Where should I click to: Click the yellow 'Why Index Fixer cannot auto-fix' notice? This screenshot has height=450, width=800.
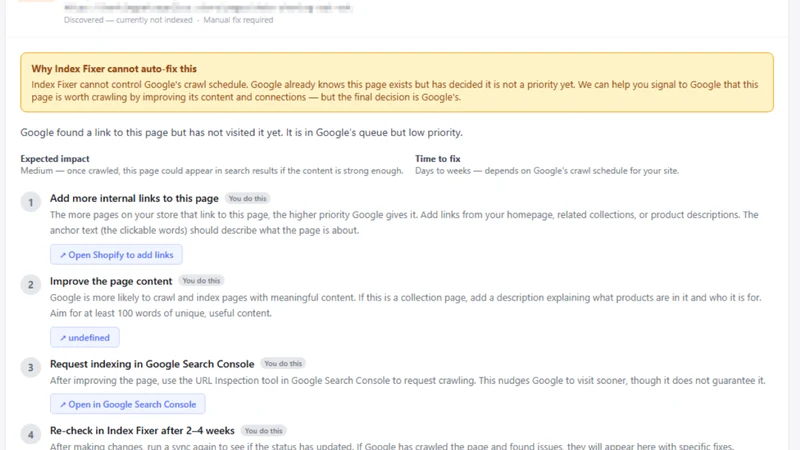click(397, 82)
